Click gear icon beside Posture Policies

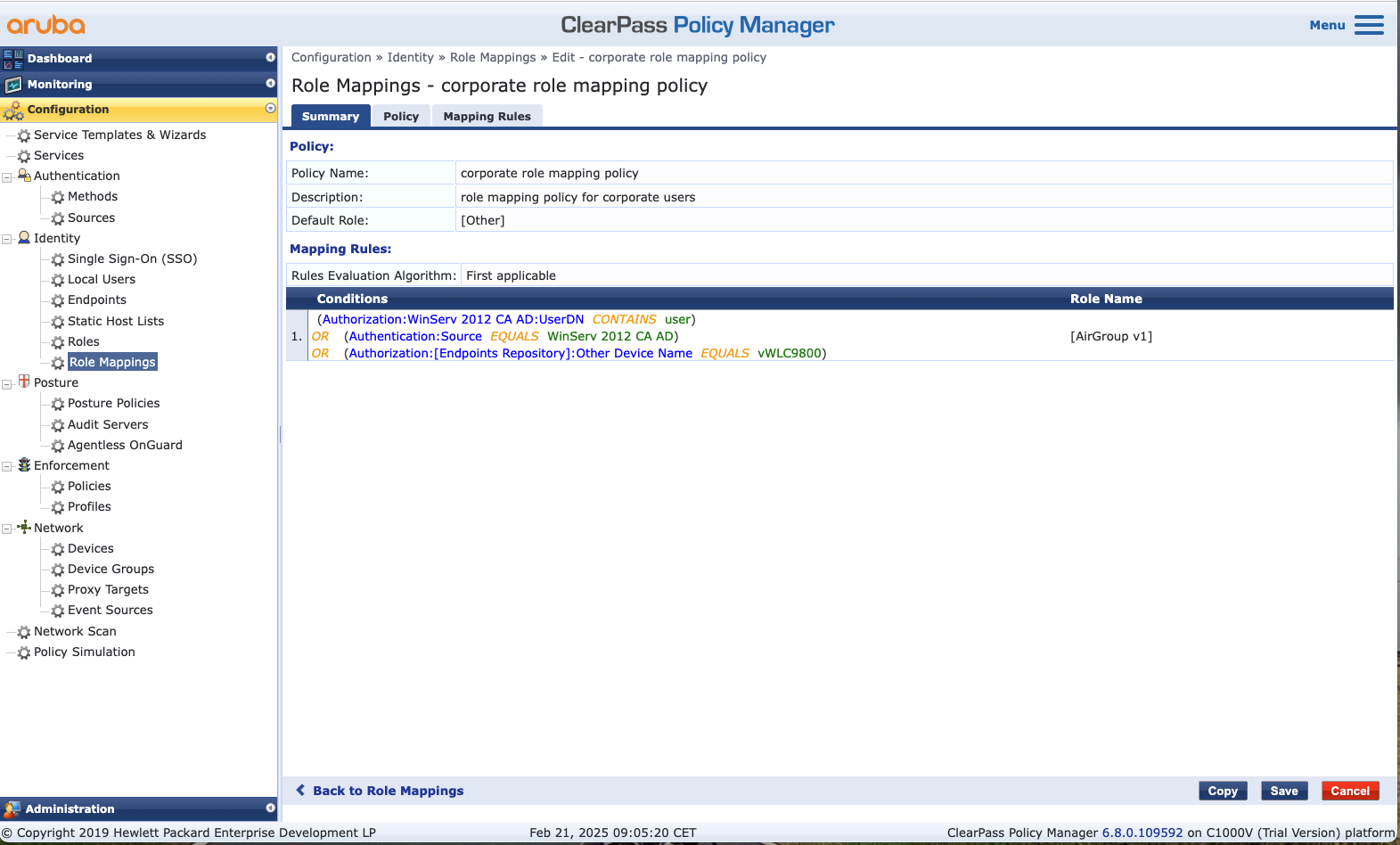click(x=58, y=404)
